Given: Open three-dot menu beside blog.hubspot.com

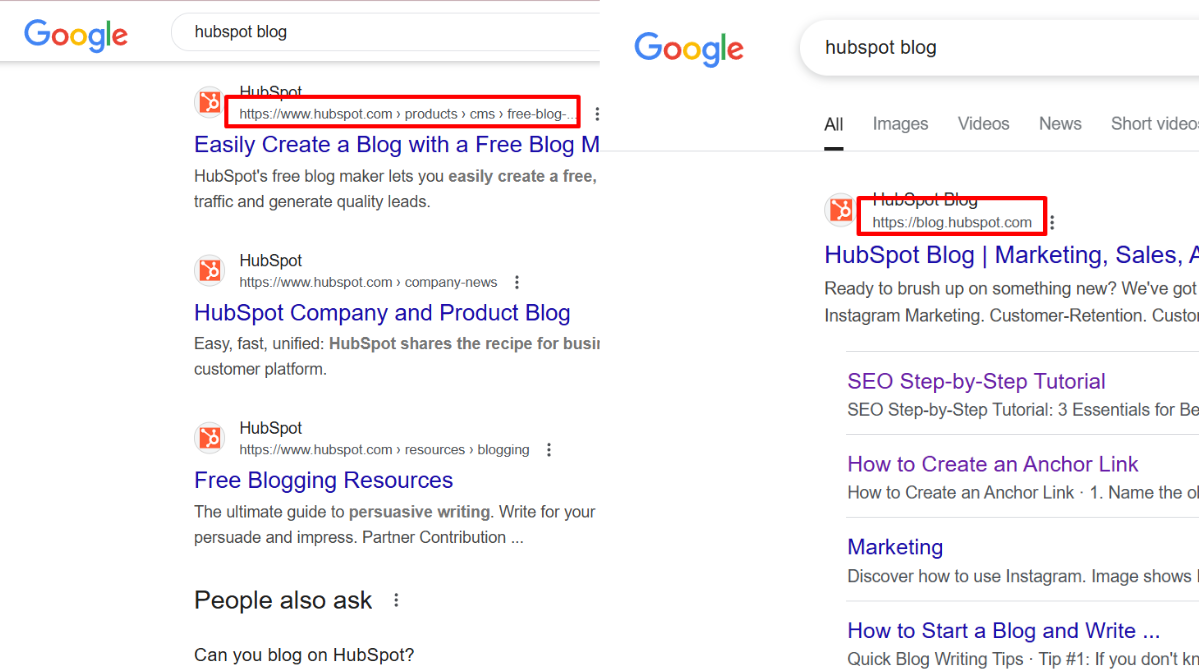Looking at the screenshot, I should pyautogui.click(x=1051, y=223).
